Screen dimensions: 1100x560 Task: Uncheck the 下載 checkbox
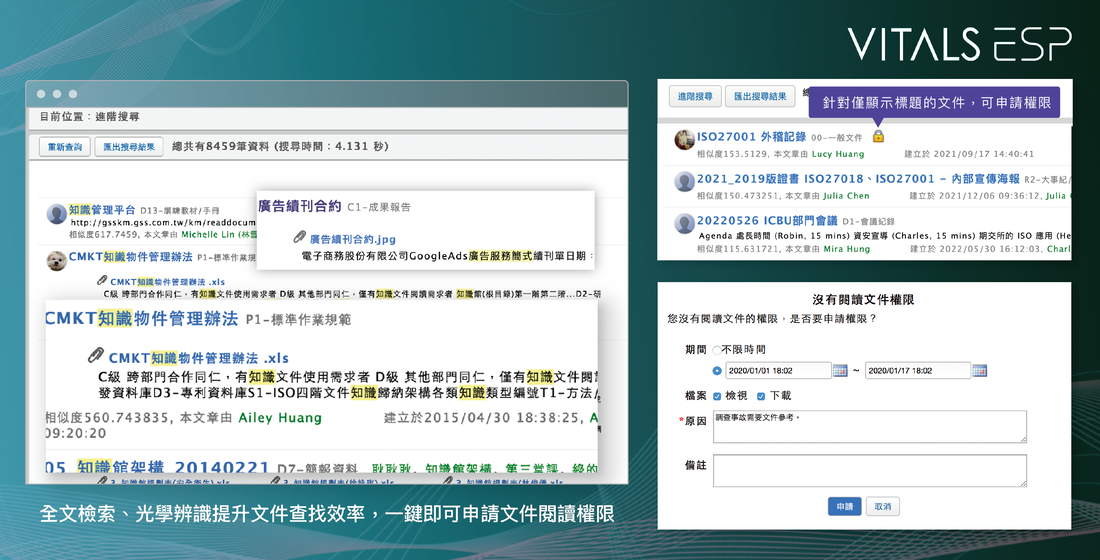[x=761, y=396]
